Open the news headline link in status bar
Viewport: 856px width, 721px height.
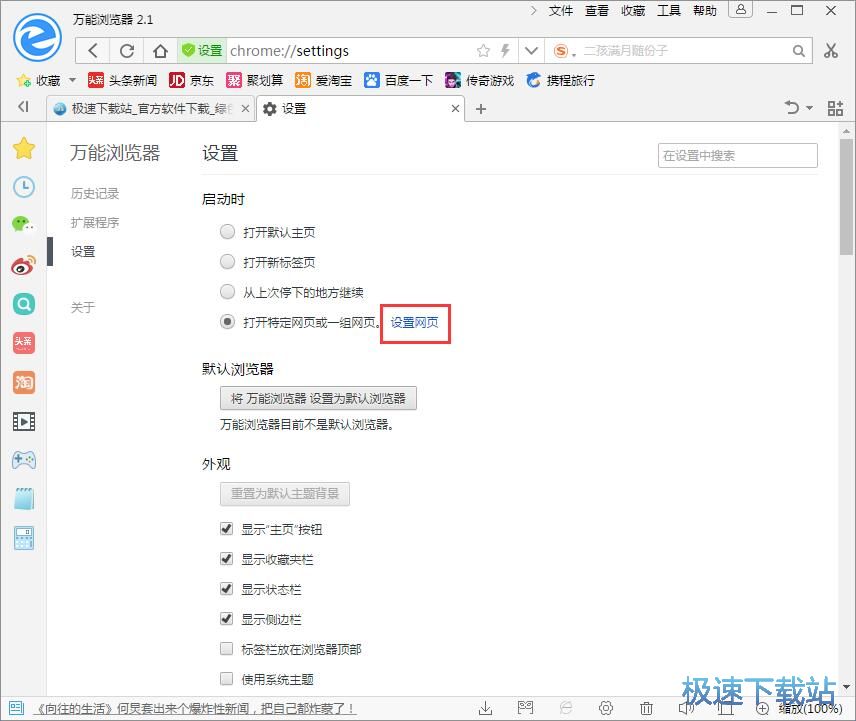click(194, 708)
